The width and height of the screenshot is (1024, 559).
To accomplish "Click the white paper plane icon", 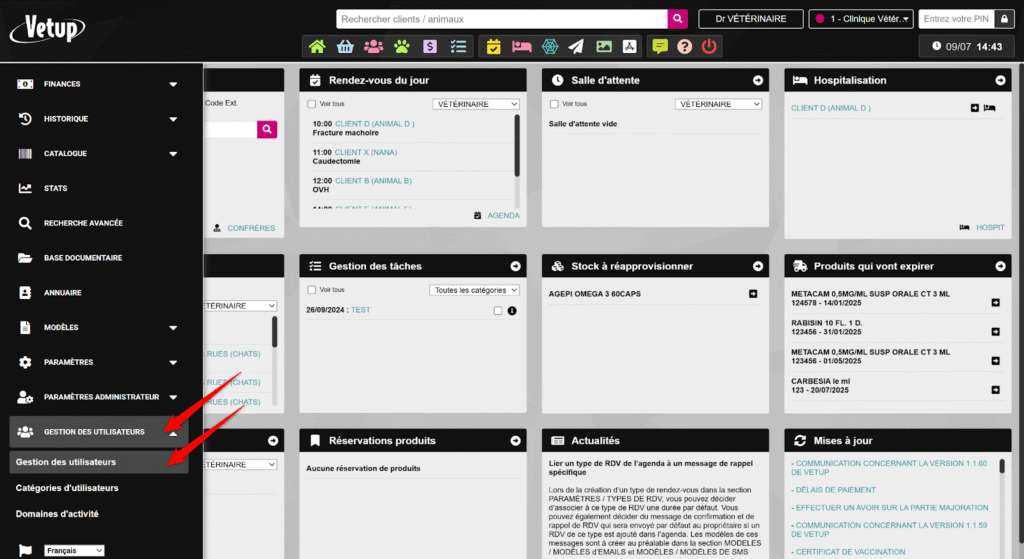I will click(576, 46).
